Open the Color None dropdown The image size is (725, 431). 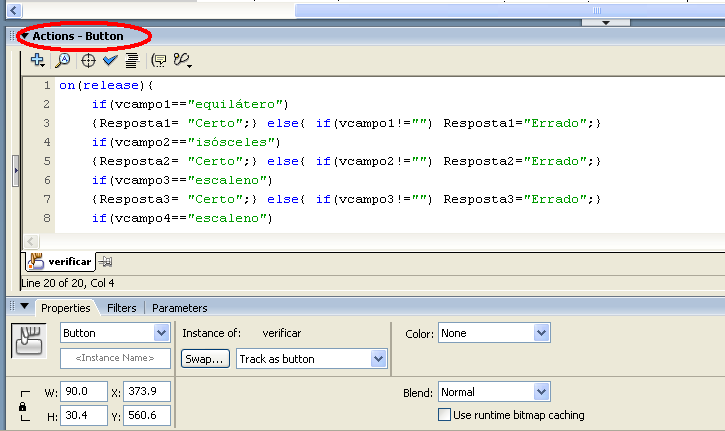tap(541, 333)
